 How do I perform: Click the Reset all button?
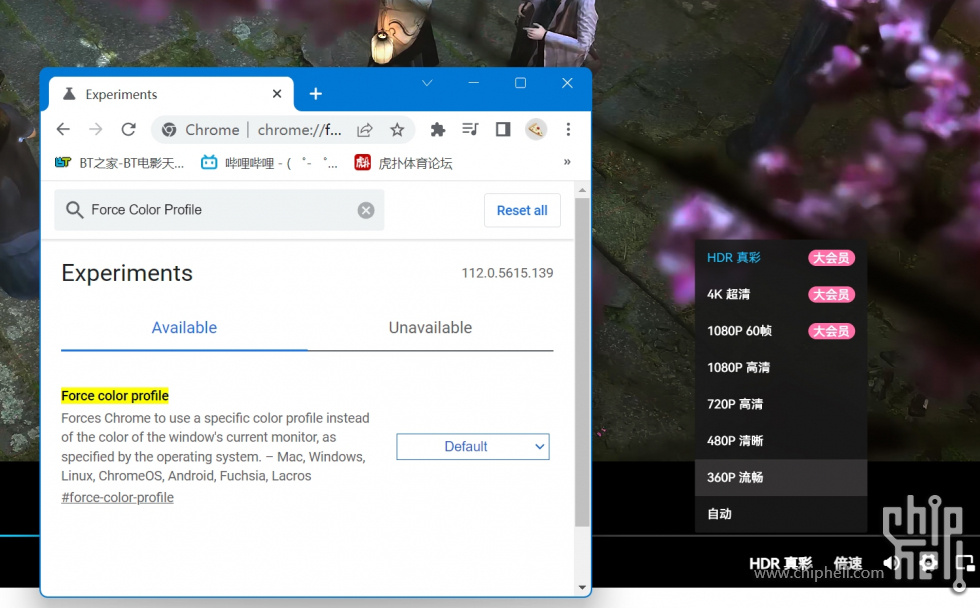(522, 211)
